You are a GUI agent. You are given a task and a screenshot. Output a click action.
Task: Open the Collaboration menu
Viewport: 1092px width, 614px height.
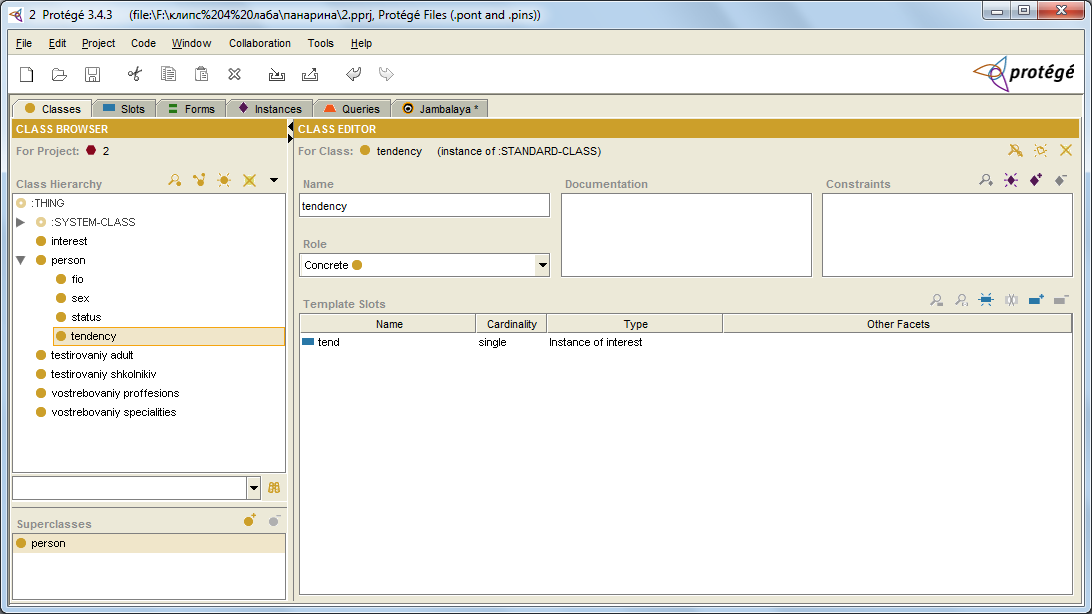pyautogui.click(x=260, y=43)
